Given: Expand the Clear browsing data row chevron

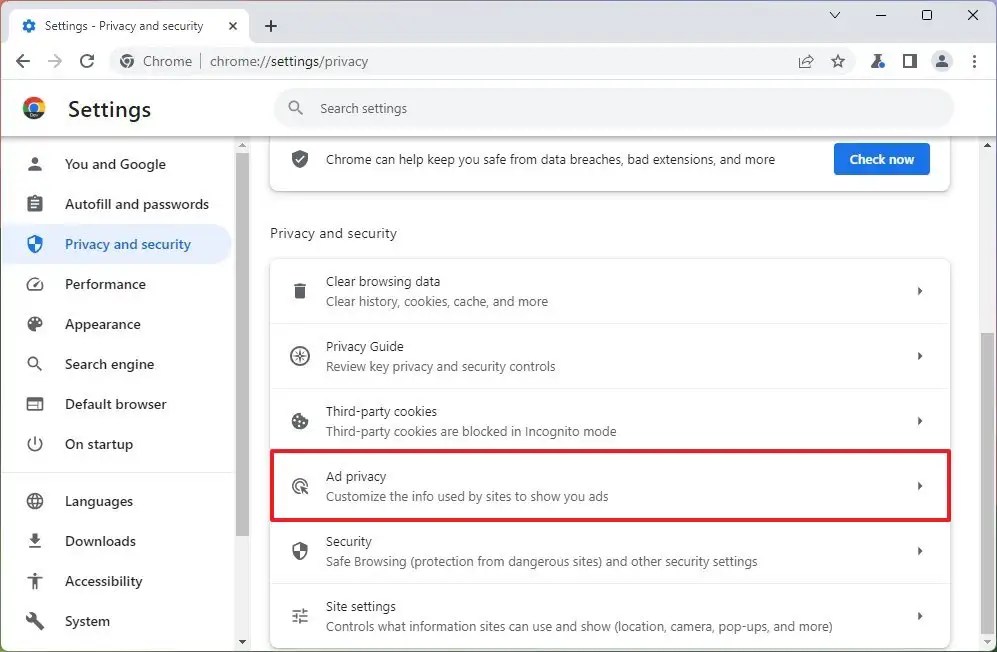Looking at the screenshot, I should pos(921,290).
